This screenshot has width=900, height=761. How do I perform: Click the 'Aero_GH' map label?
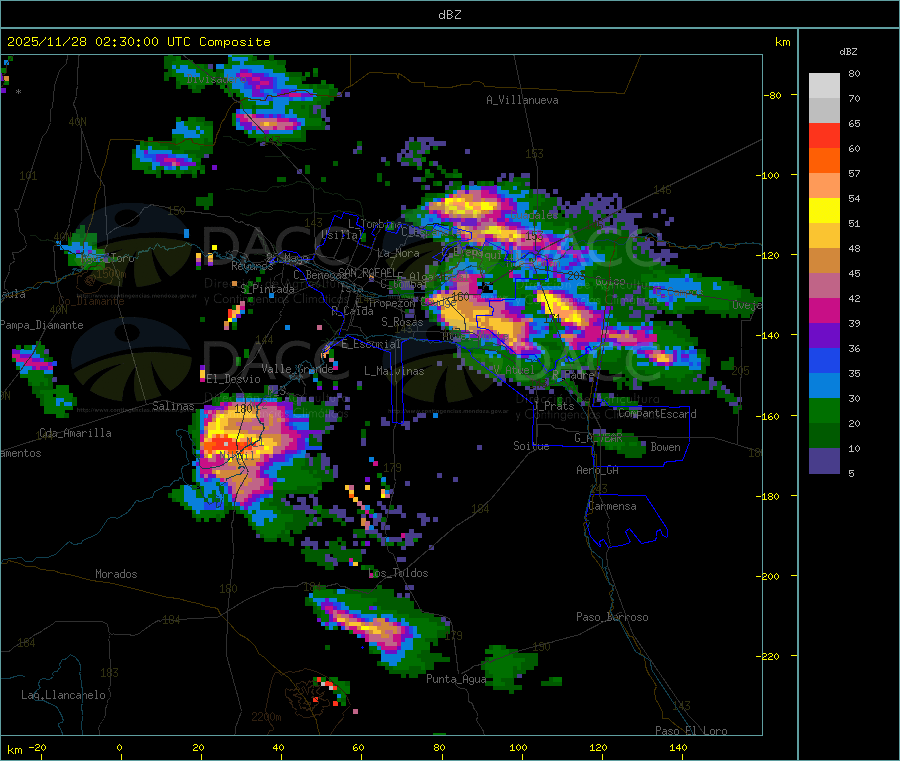(x=598, y=470)
